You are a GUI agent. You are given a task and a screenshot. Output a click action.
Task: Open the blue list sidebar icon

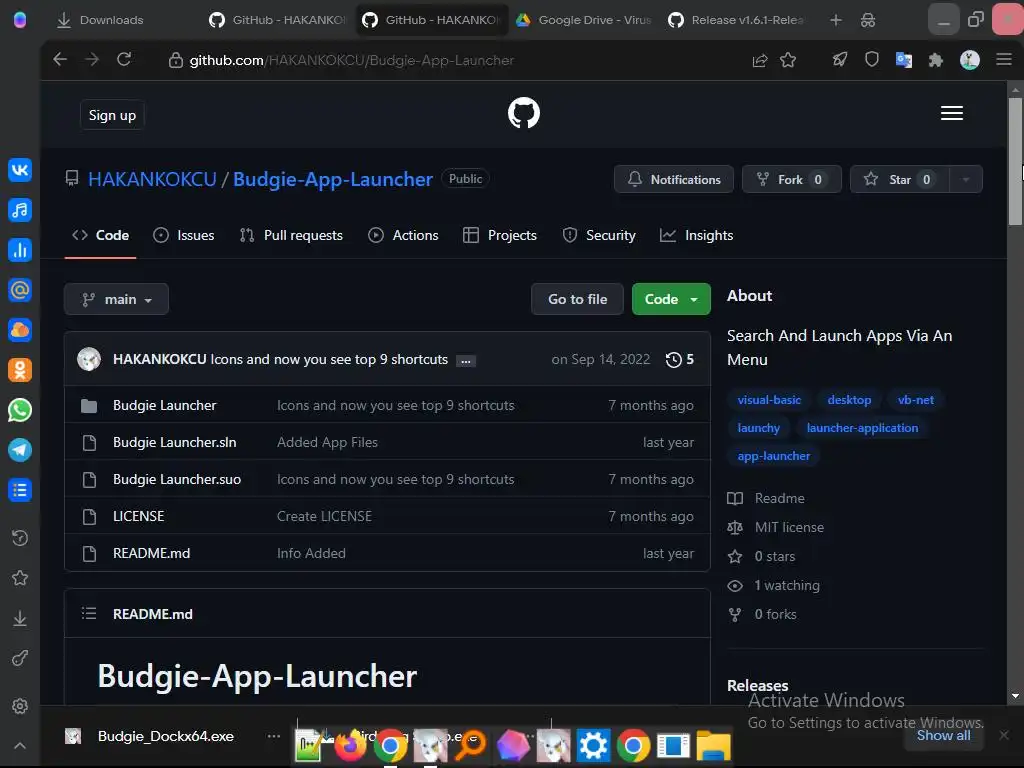20,490
